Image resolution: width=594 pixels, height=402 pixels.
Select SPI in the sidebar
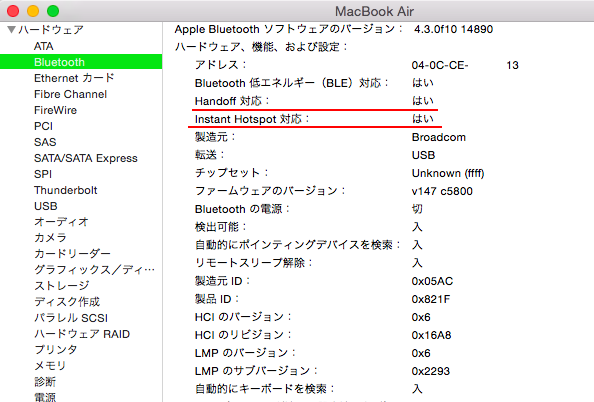click(43, 174)
